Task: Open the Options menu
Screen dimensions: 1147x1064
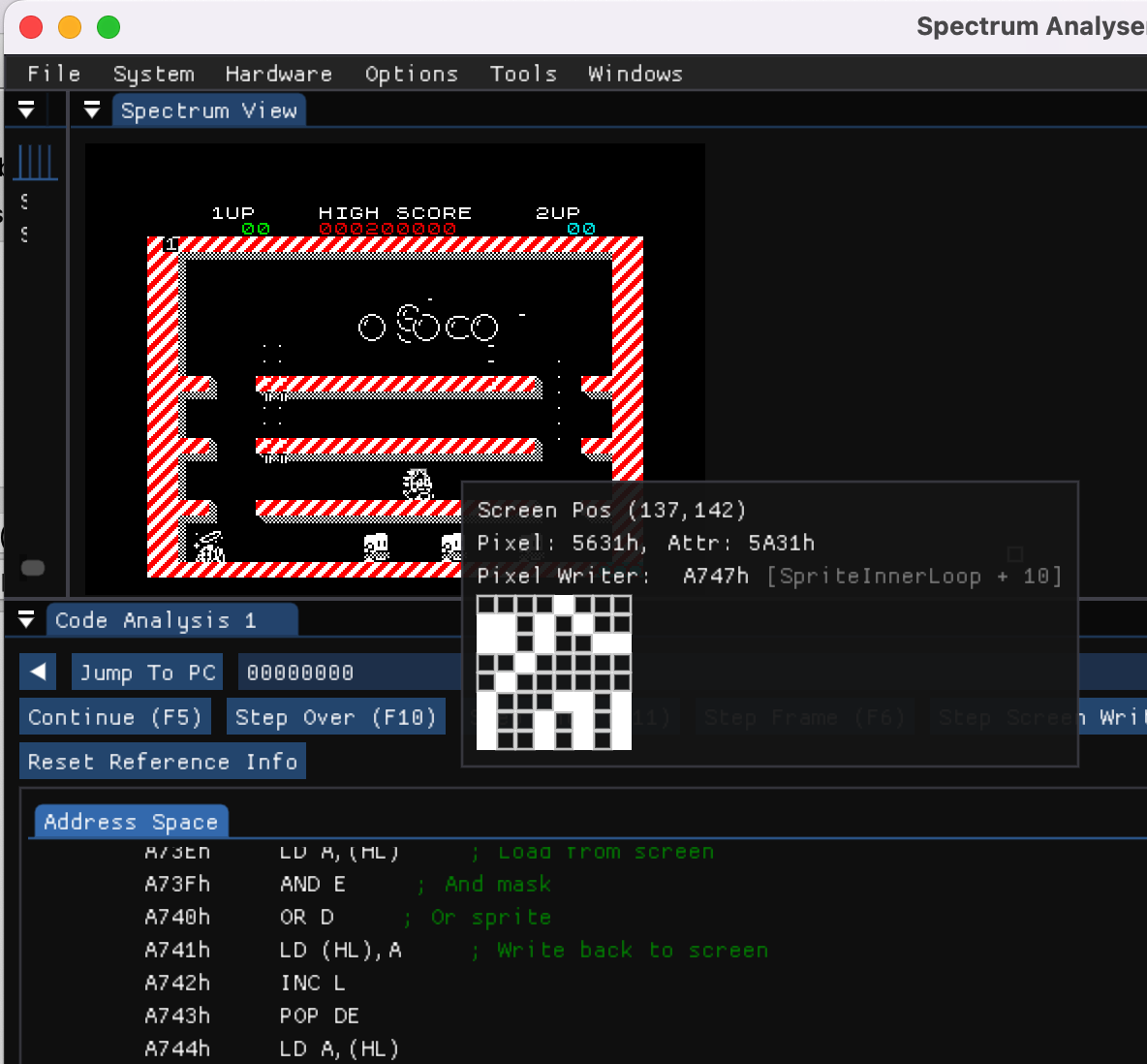Action: point(411,74)
